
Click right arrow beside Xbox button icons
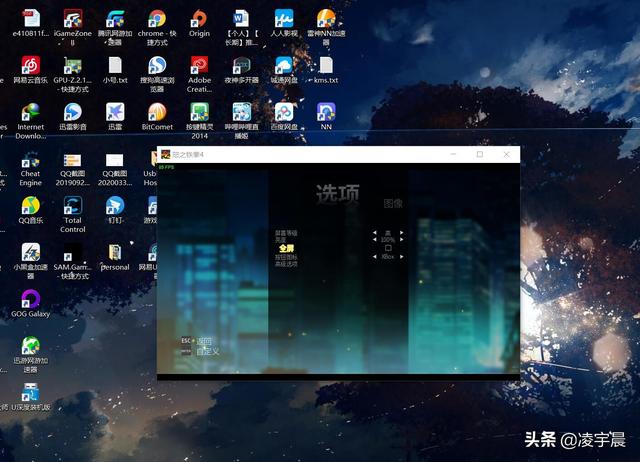[x=402, y=257]
